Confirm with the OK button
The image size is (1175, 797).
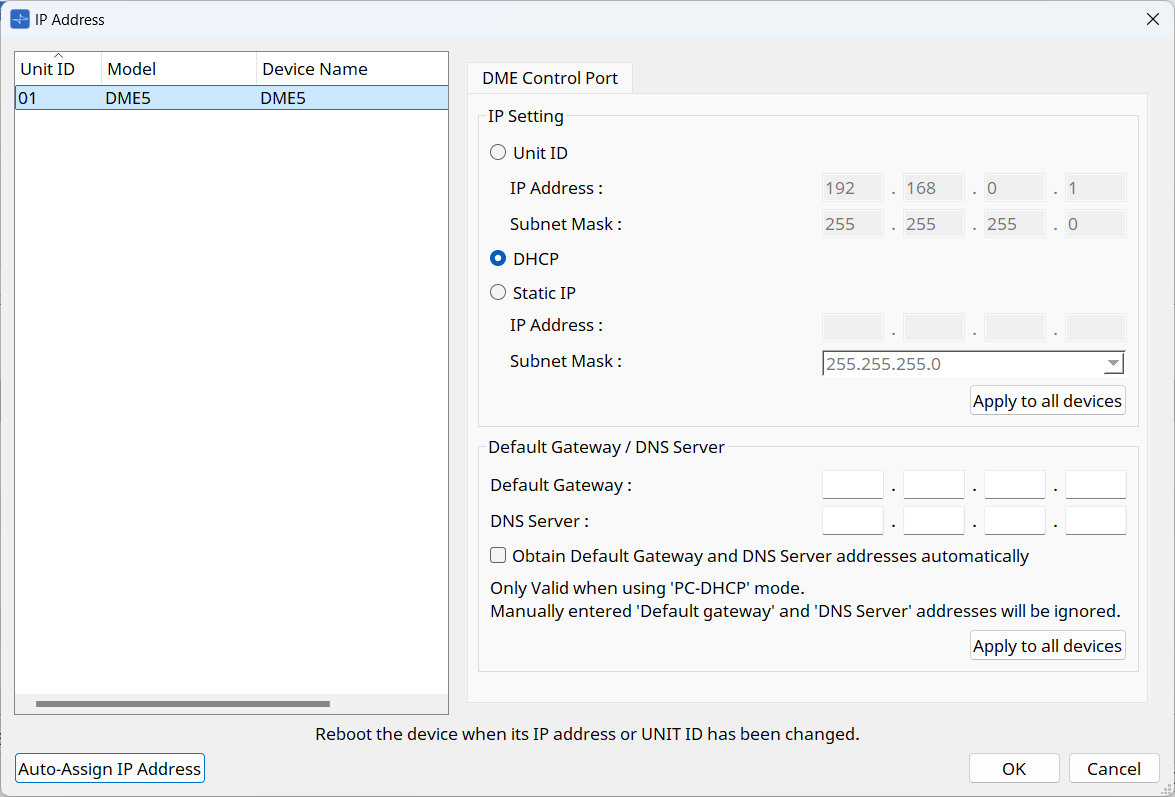pyautogui.click(x=1014, y=769)
